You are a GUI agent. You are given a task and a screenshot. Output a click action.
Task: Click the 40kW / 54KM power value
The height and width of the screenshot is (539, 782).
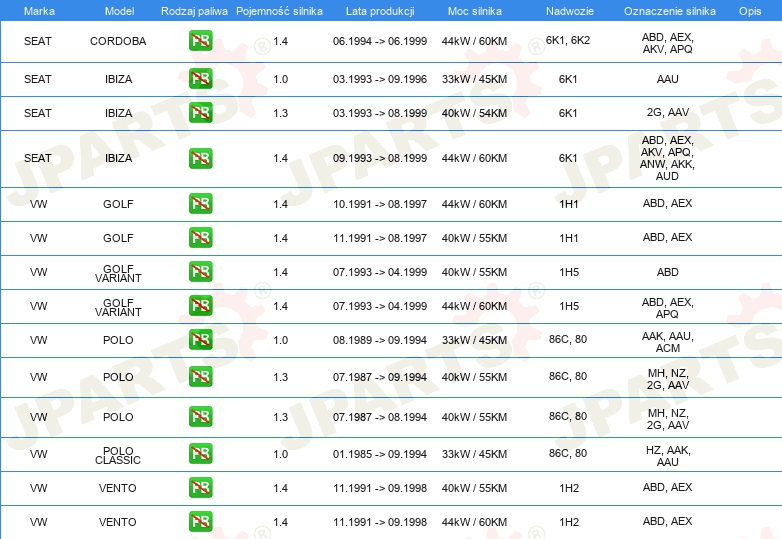474,113
